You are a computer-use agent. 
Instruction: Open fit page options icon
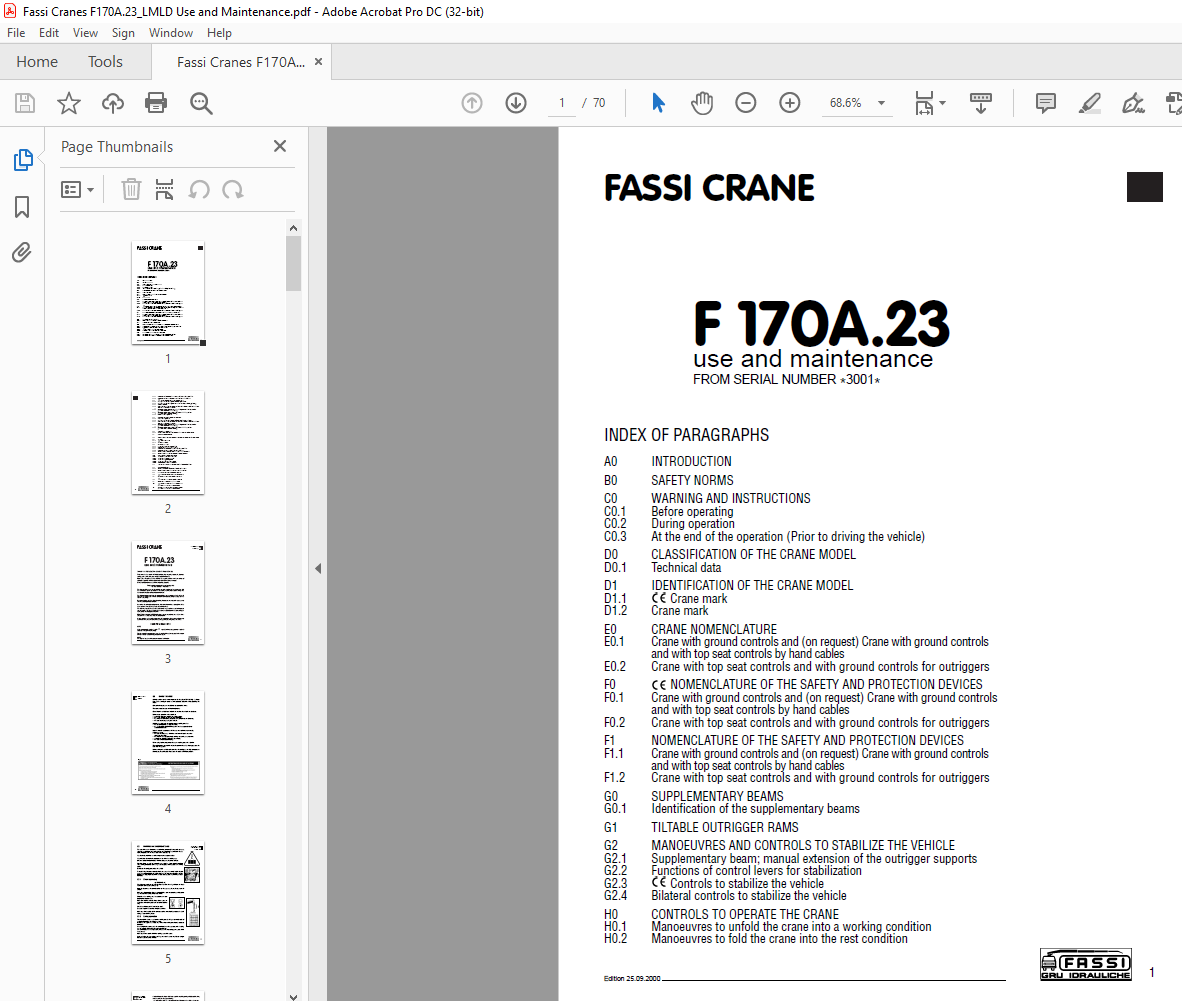tap(929, 103)
